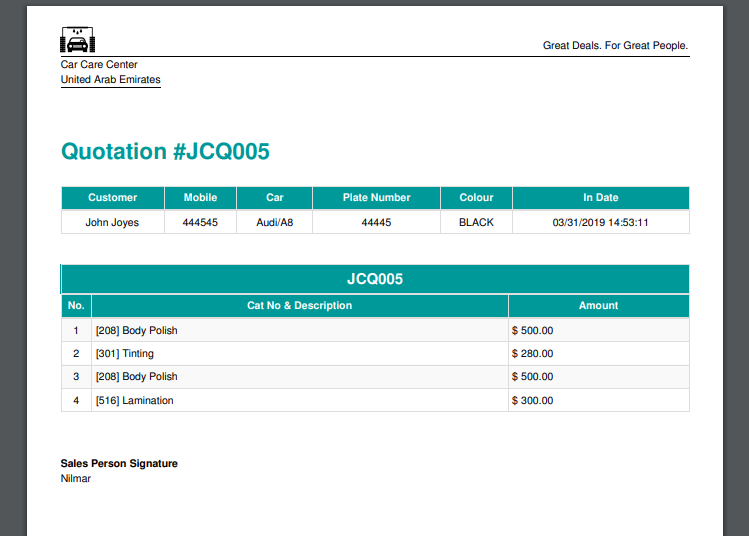The width and height of the screenshot is (749, 536).
Task: Select the date '03/31/2019 14:53:11'
Action: (x=600, y=223)
